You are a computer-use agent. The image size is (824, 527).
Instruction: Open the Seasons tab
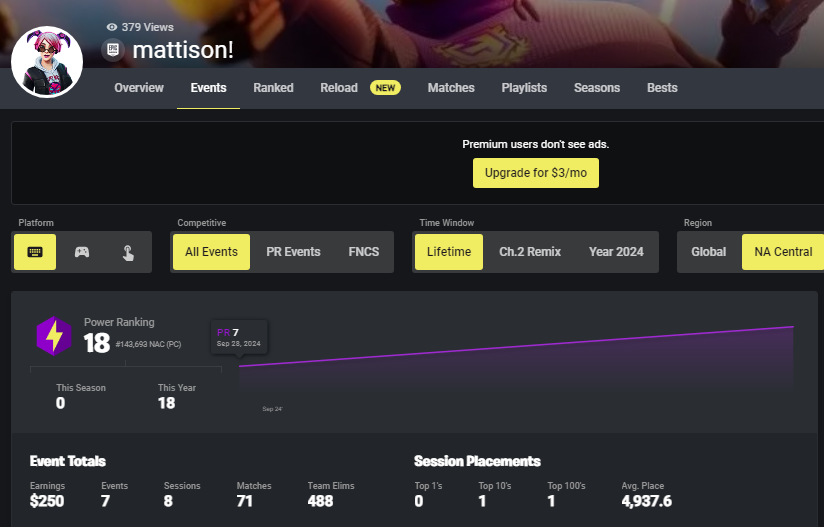[x=597, y=88]
